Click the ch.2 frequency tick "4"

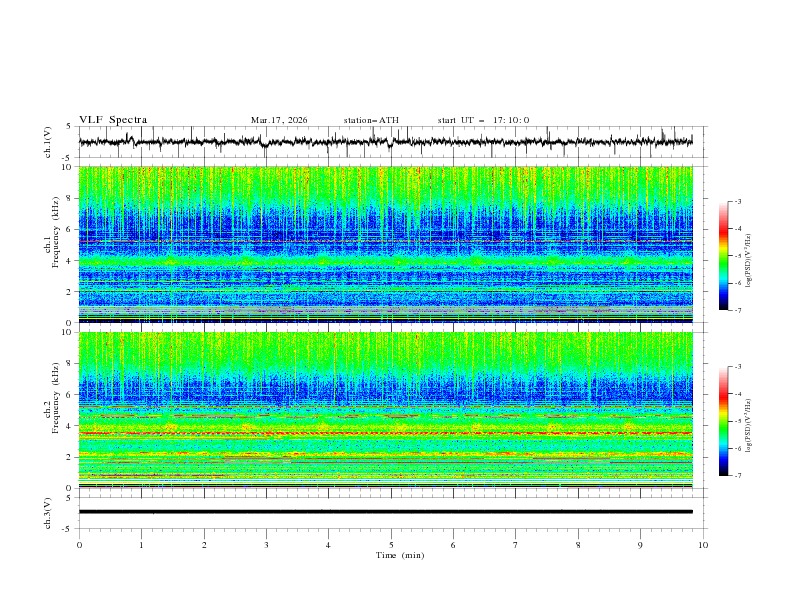[x=71, y=426]
